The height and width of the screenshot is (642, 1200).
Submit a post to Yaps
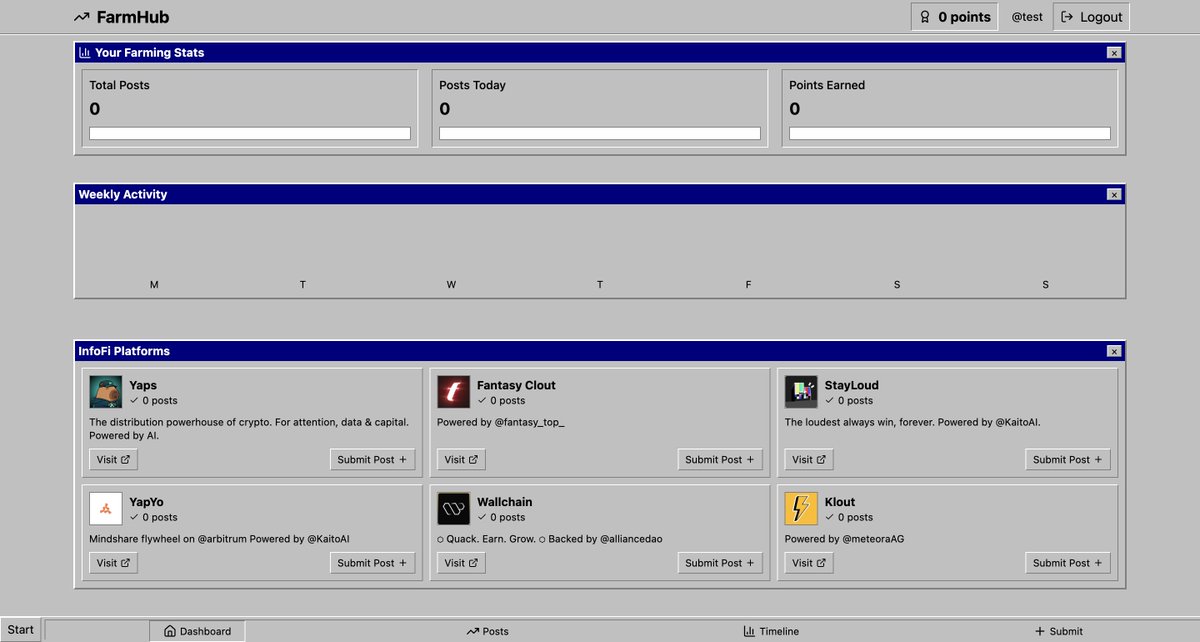(x=372, y=460)
